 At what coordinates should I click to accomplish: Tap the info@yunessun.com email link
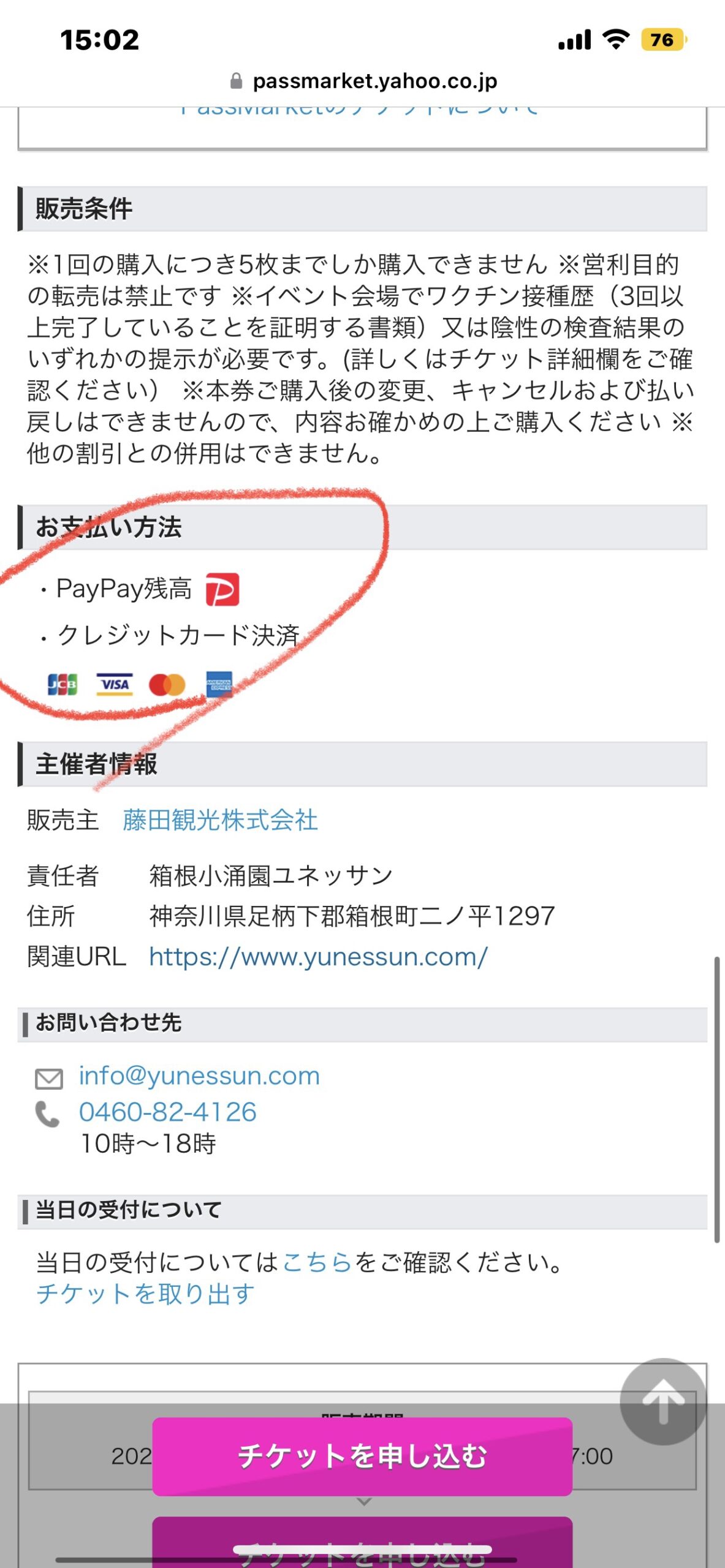(x=199, y=1076)
